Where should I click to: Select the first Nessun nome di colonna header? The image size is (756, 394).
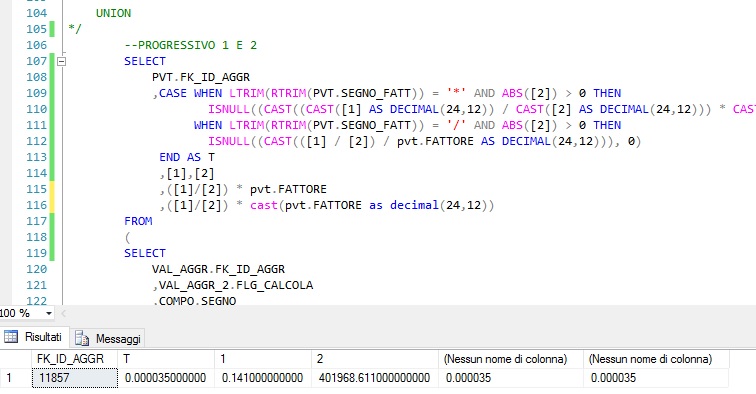(511, 359)
